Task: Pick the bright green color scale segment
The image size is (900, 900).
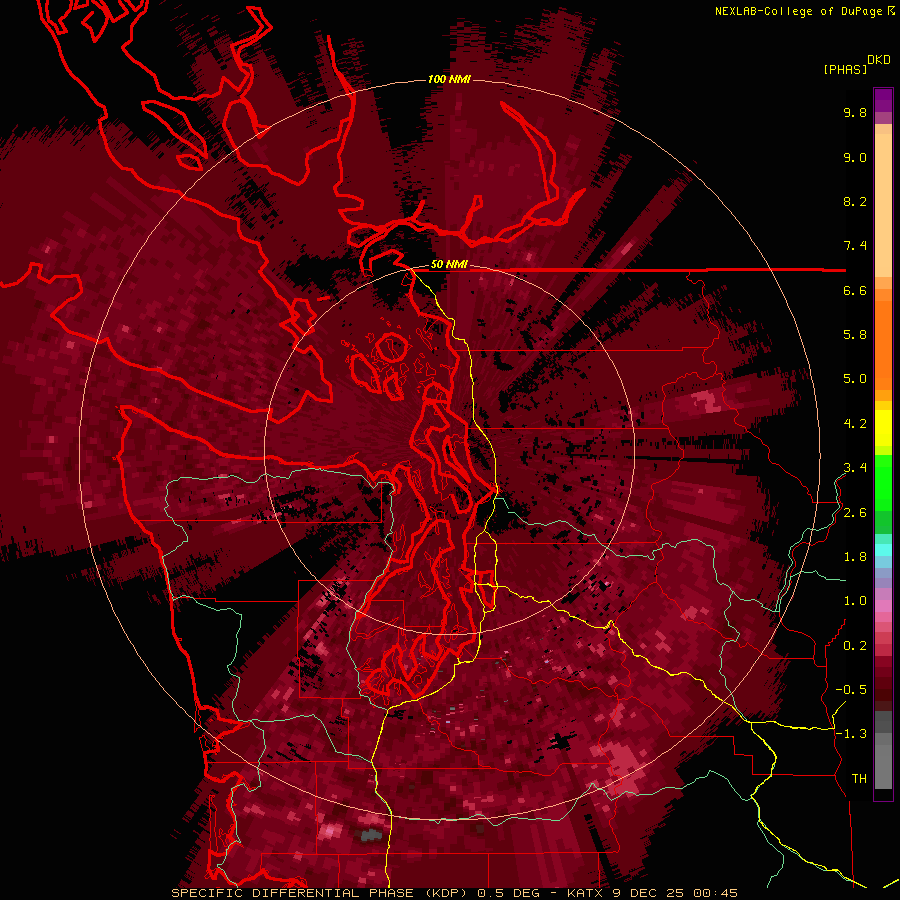Action: pyautogui.click(x=883, y=483)
